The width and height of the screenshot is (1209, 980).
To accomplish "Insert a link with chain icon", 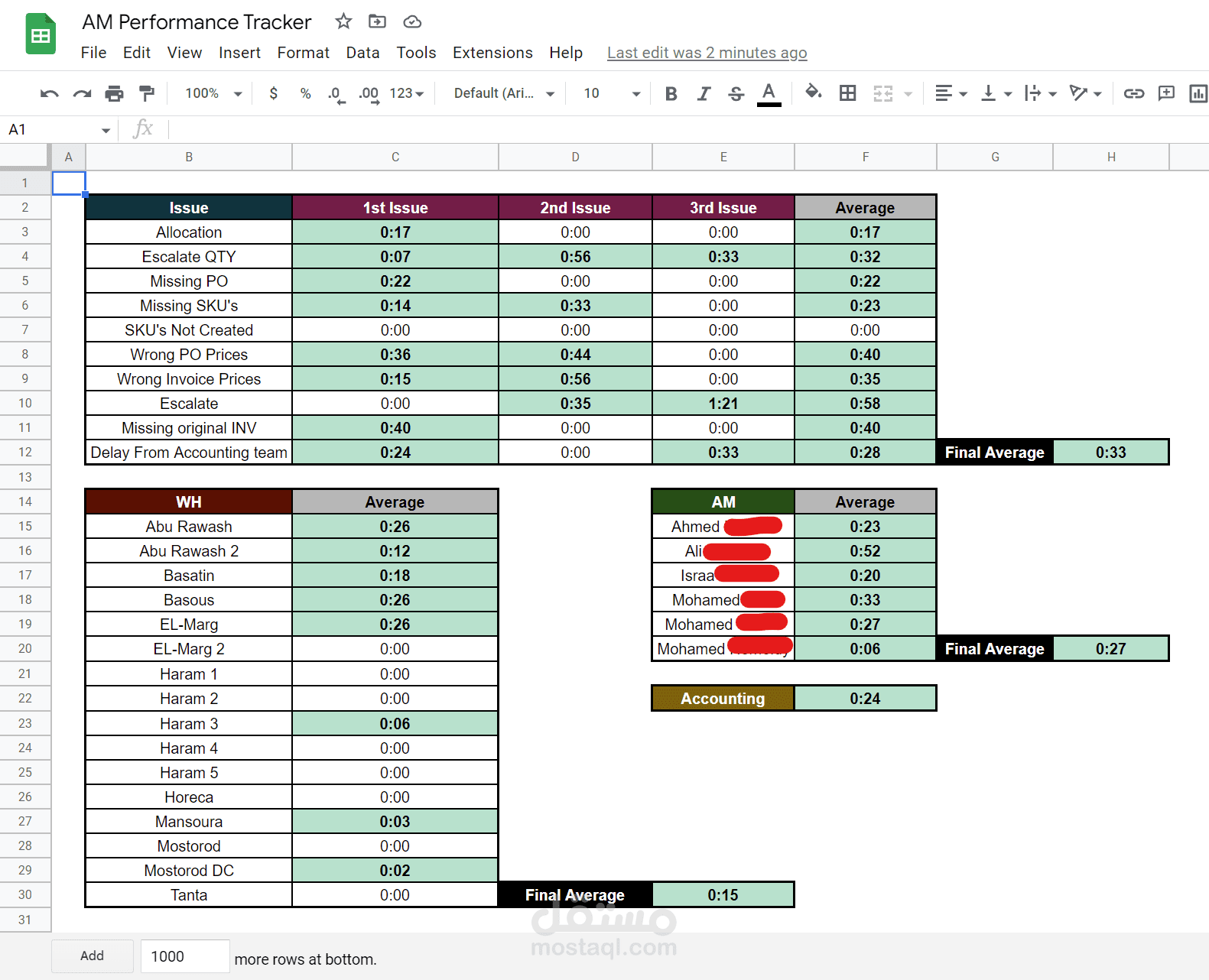I will point(1133,93).
